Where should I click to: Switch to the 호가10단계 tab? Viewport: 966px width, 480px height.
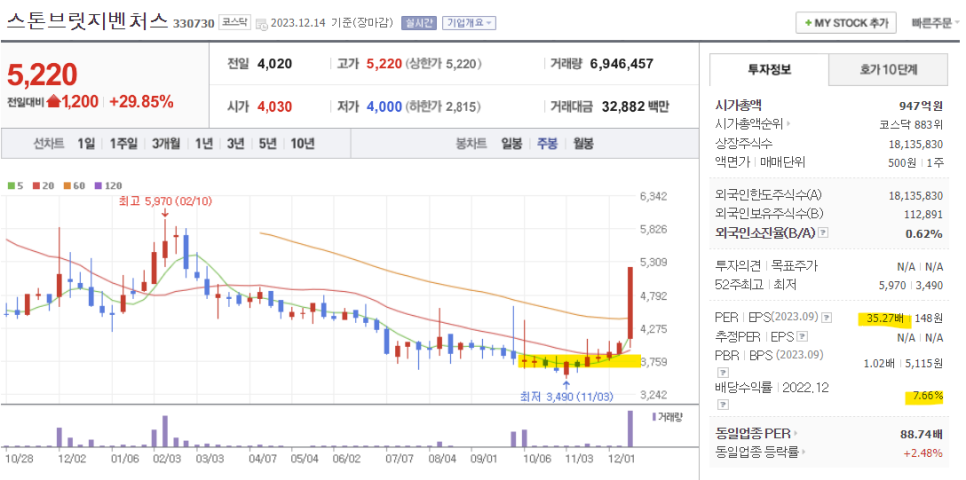click(888, 70)
